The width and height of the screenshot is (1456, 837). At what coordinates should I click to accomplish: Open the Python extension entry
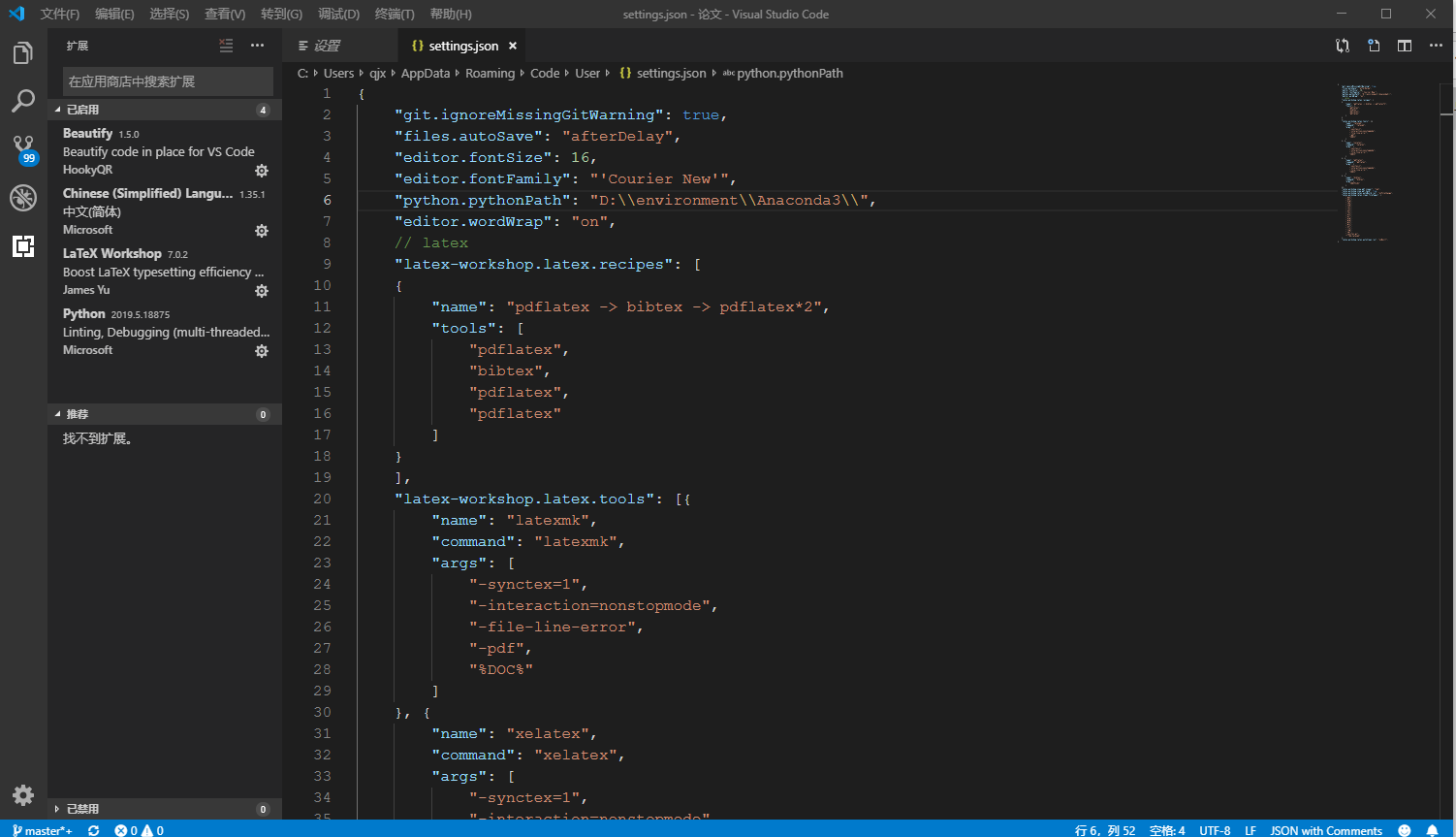(165, 332)
